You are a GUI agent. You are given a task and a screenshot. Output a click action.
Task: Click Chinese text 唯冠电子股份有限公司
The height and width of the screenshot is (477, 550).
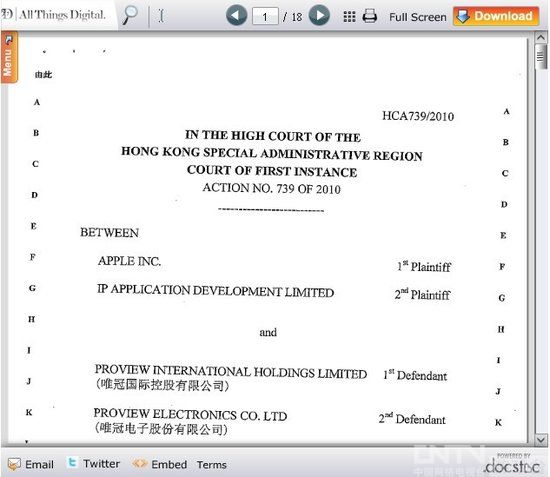click(161, 429)
